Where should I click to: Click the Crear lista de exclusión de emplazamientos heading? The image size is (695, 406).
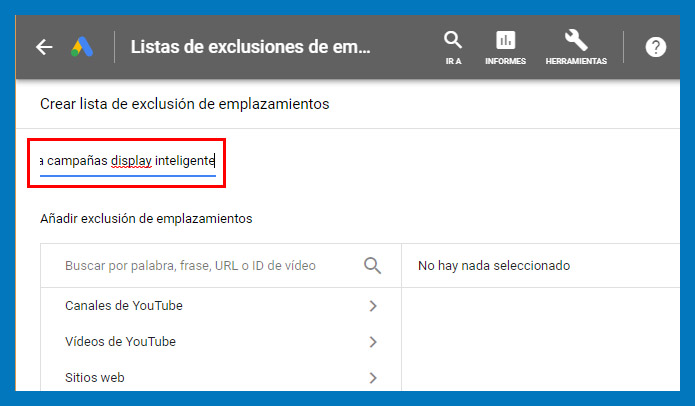185,104
